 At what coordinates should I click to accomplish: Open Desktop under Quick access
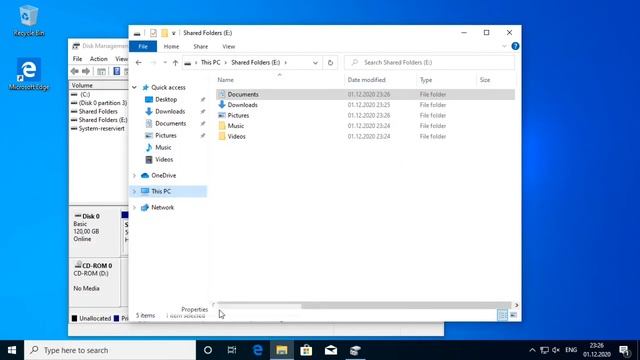coord(166,100)
